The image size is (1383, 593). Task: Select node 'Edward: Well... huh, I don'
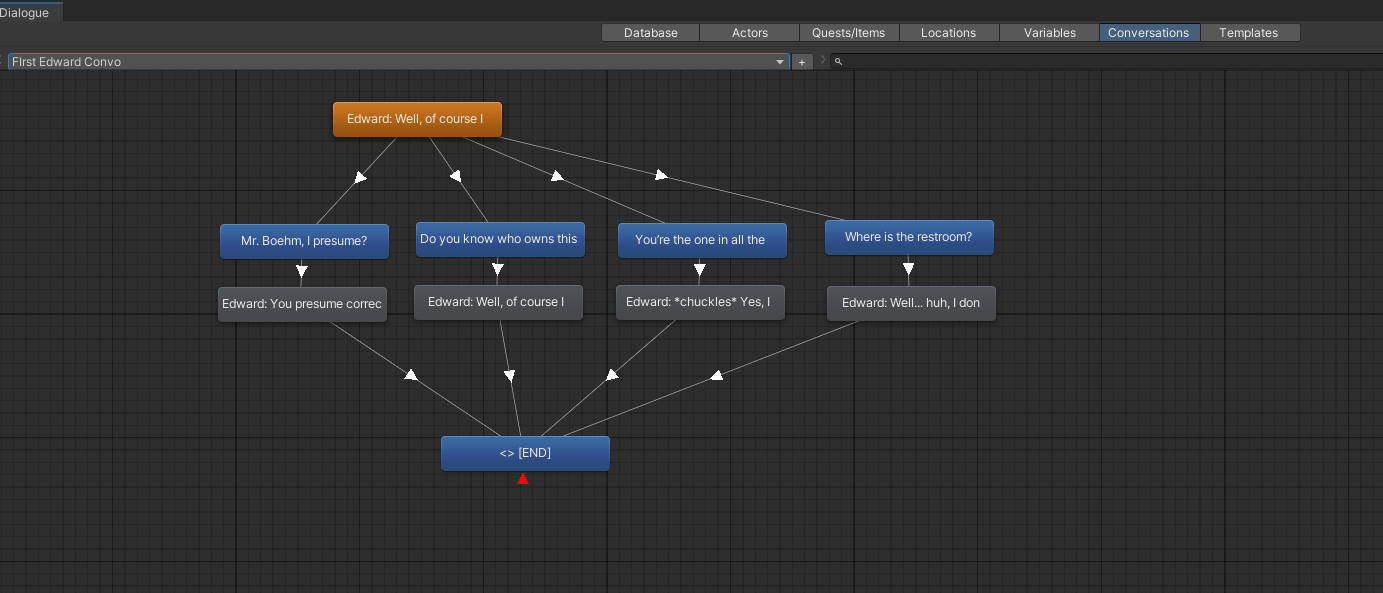pyautogui.click(x=911, y=303)
